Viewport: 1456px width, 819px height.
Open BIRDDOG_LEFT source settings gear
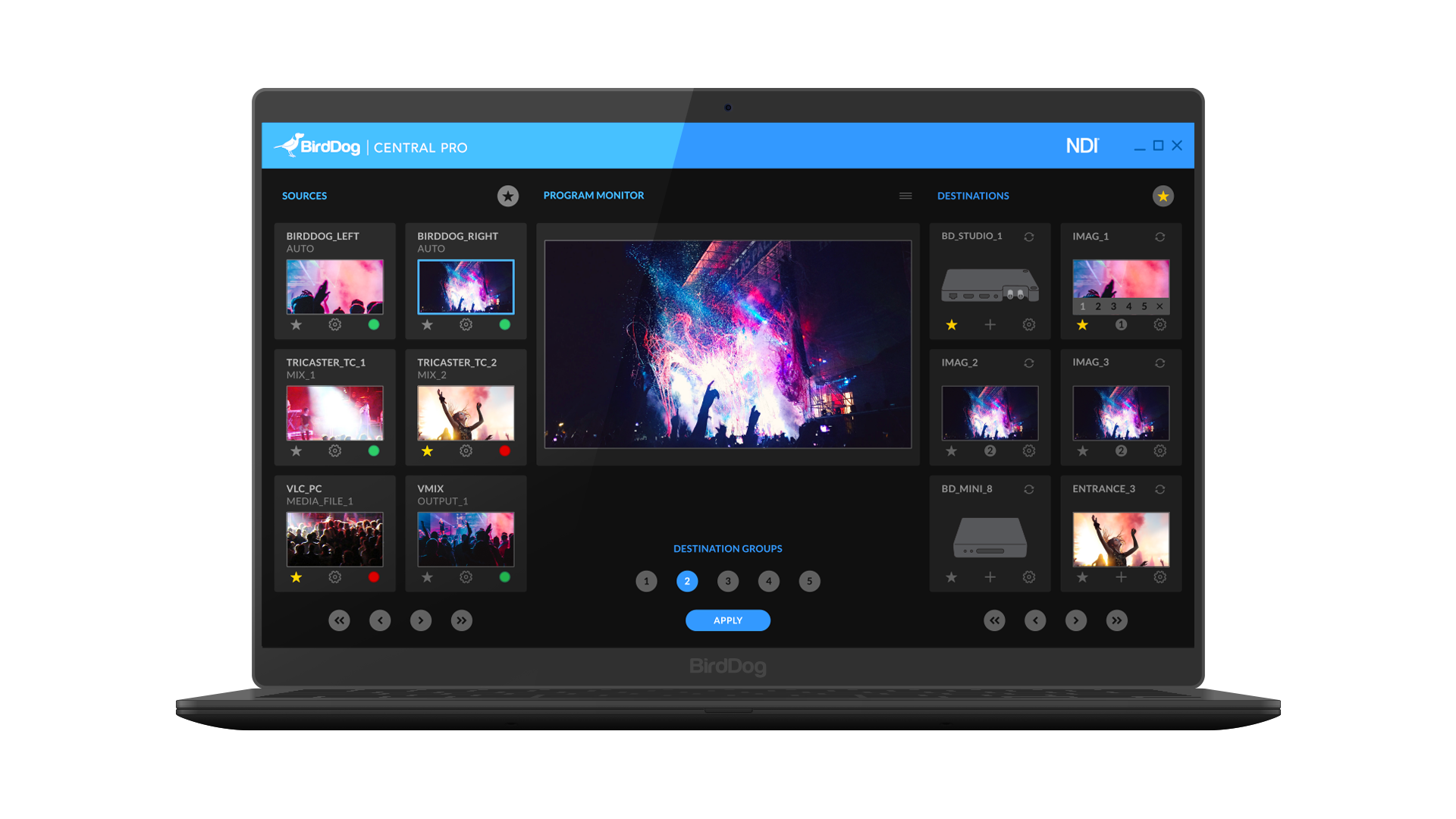tap(335, 325)
